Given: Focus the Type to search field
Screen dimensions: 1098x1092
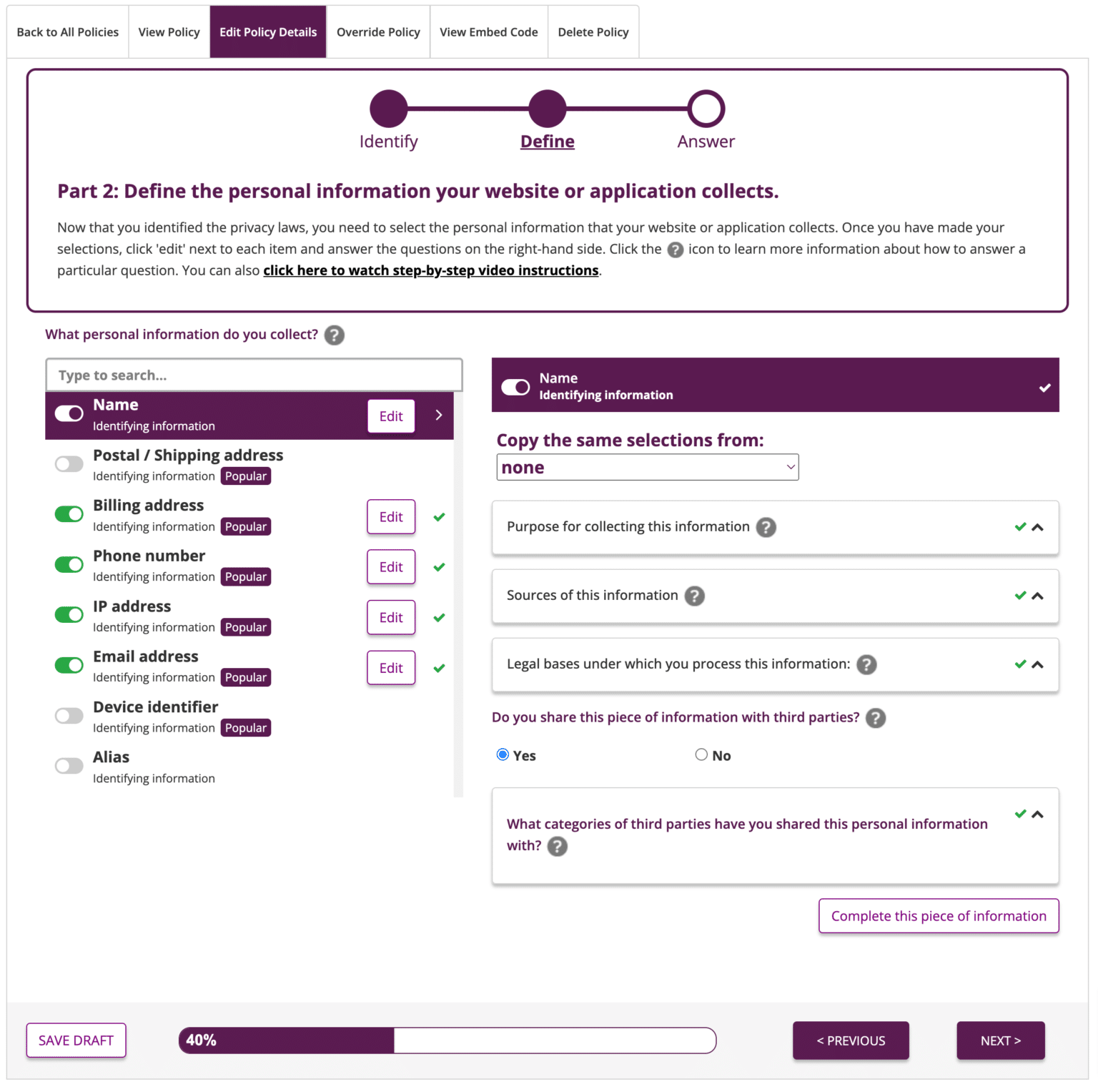Looking at the screenshot, I should (x=254, y=375).
